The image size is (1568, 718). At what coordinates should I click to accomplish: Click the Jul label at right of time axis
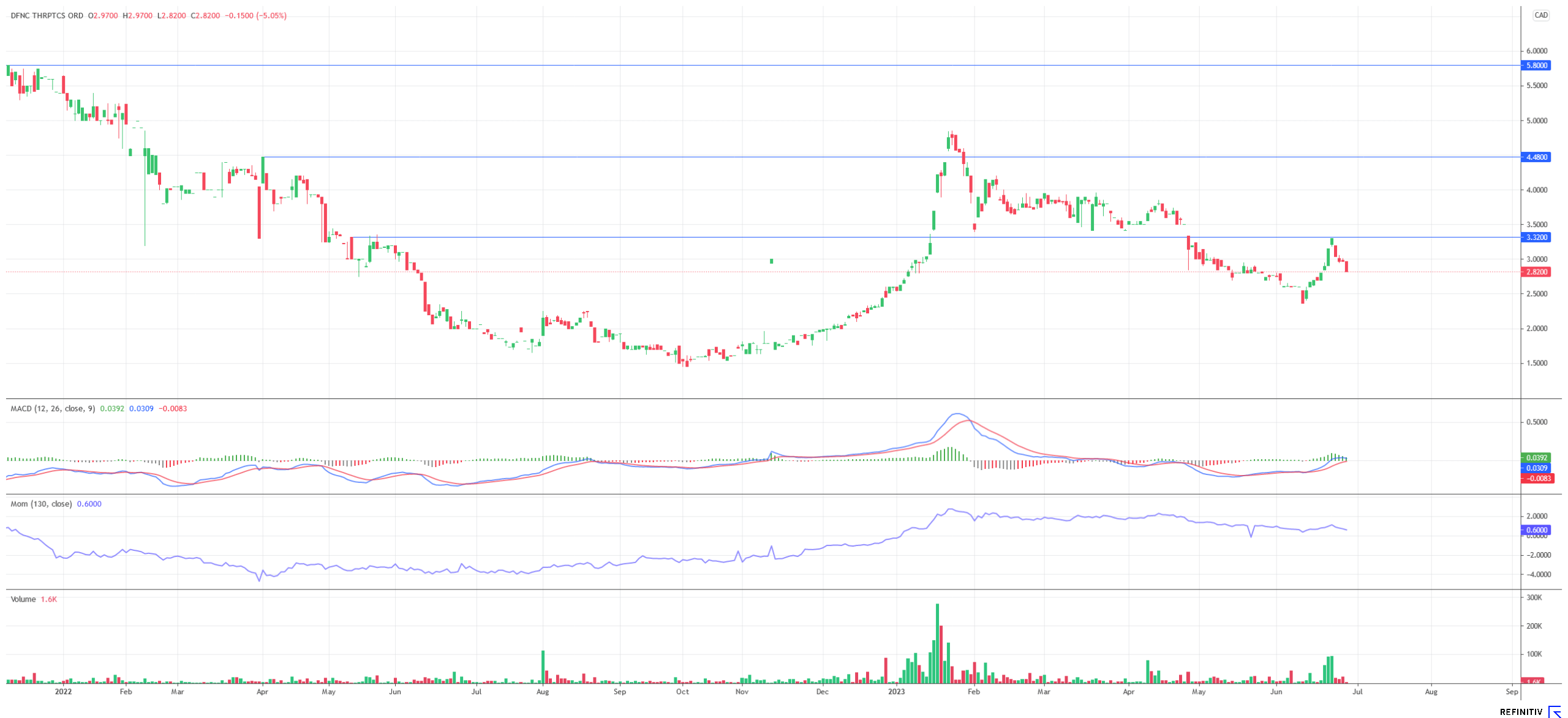click(x=1357, y=692)
